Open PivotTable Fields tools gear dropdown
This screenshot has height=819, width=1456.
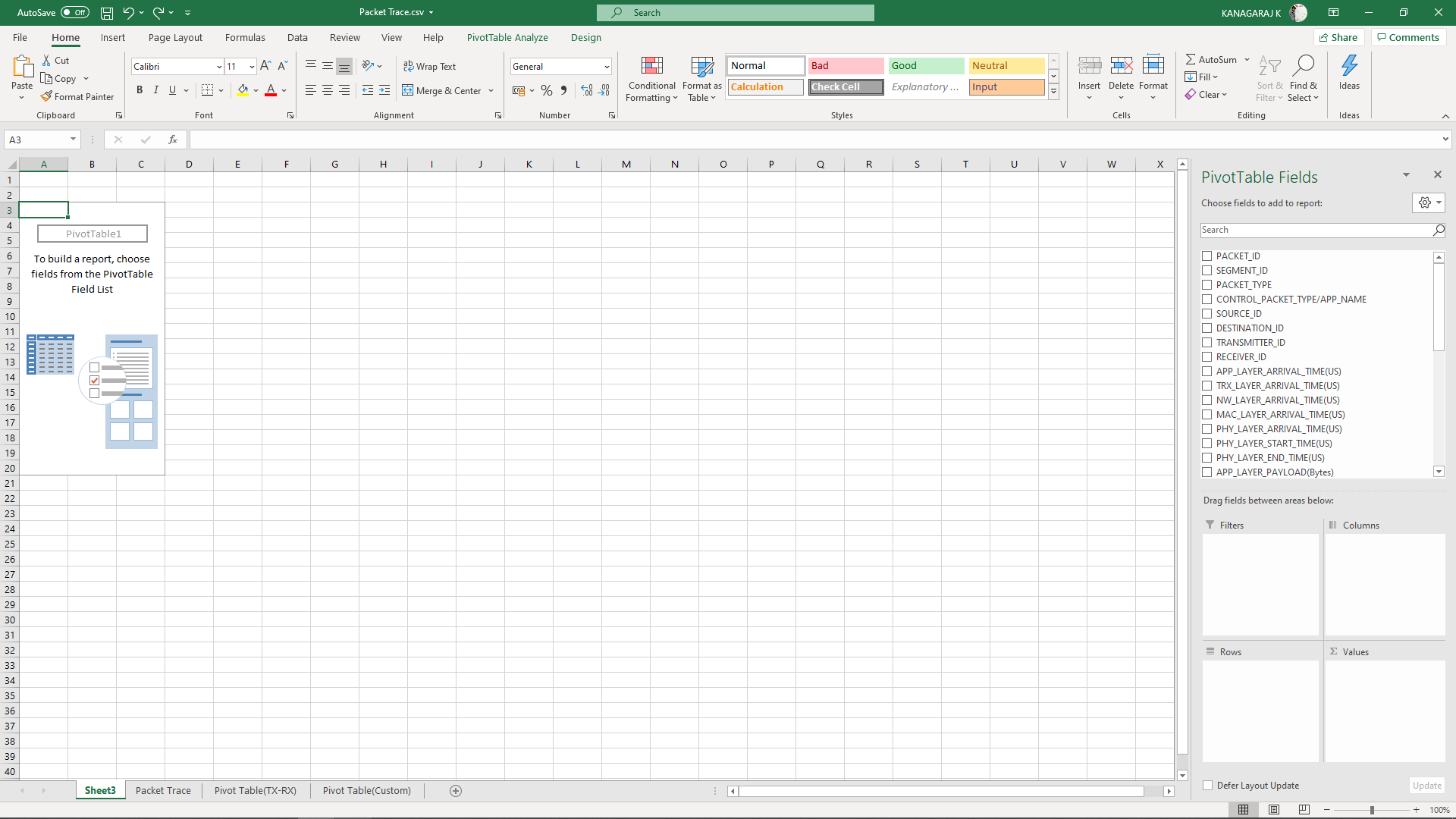(1429, 202)
